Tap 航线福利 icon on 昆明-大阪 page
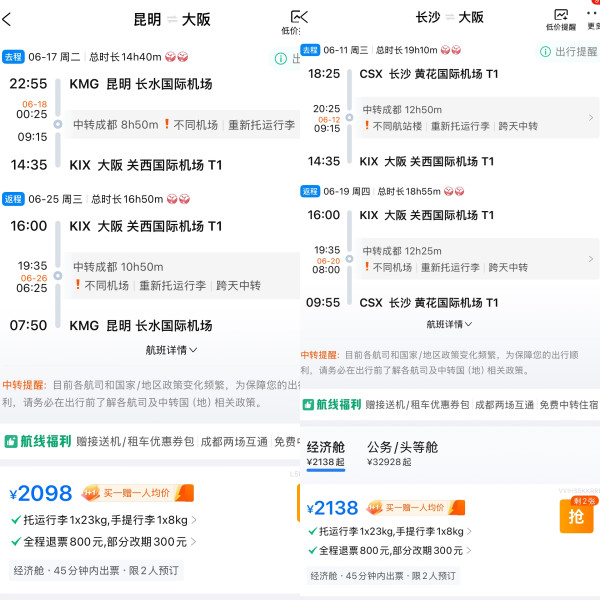 [11, 442]
